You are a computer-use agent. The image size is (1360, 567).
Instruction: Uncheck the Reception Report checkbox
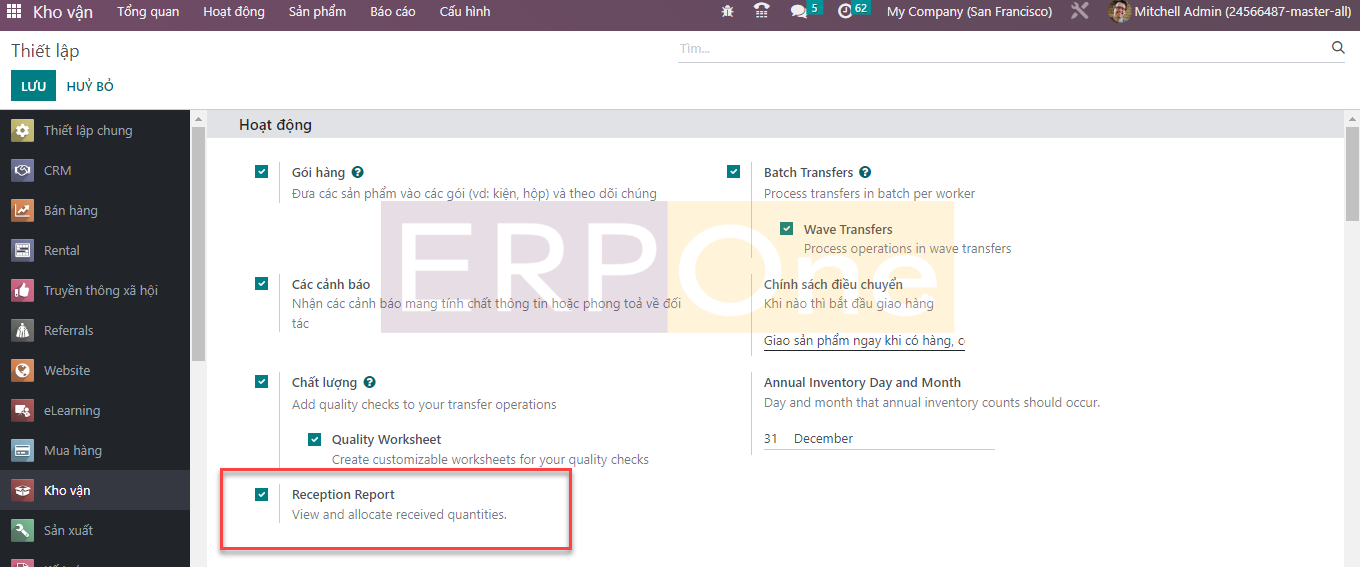262,494
